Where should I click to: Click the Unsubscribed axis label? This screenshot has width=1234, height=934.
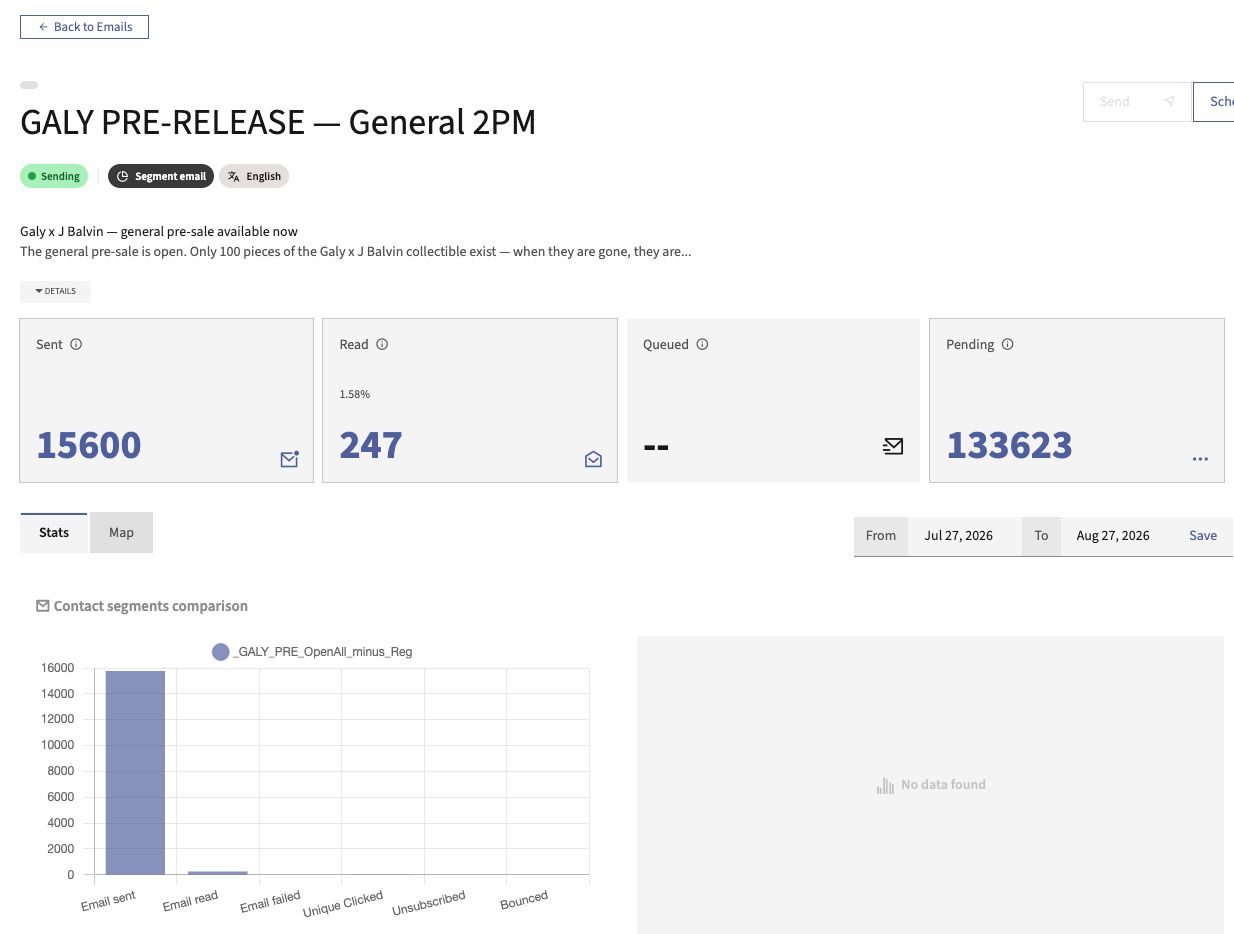coord(429,903)
